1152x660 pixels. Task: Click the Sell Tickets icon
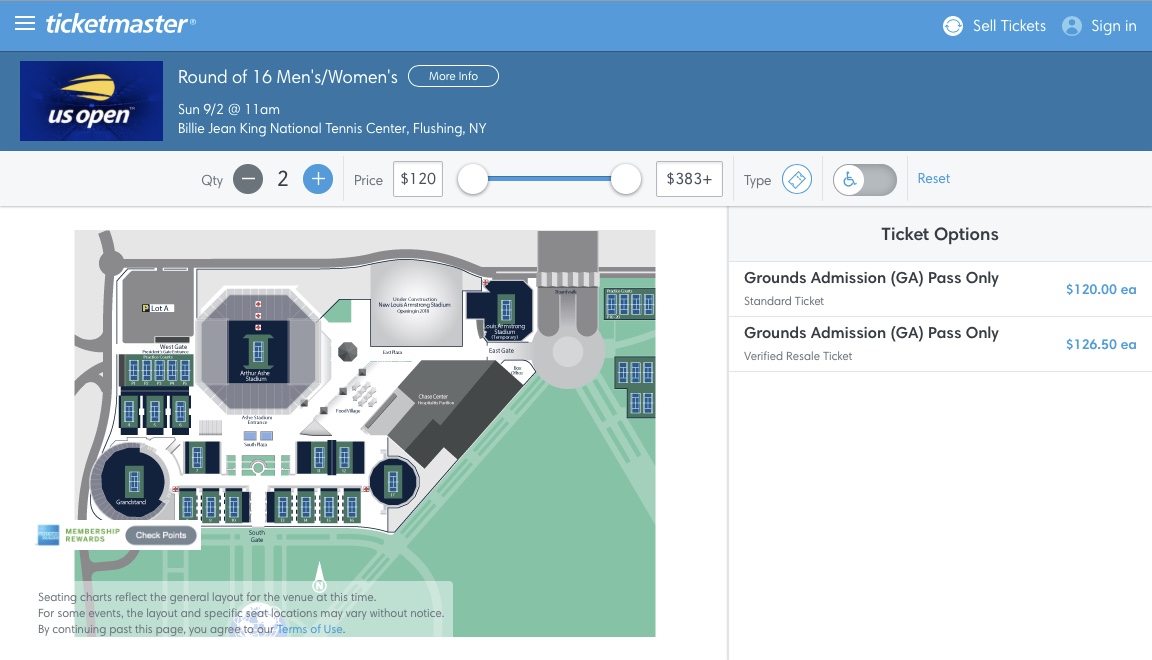(x=953, y=26)
